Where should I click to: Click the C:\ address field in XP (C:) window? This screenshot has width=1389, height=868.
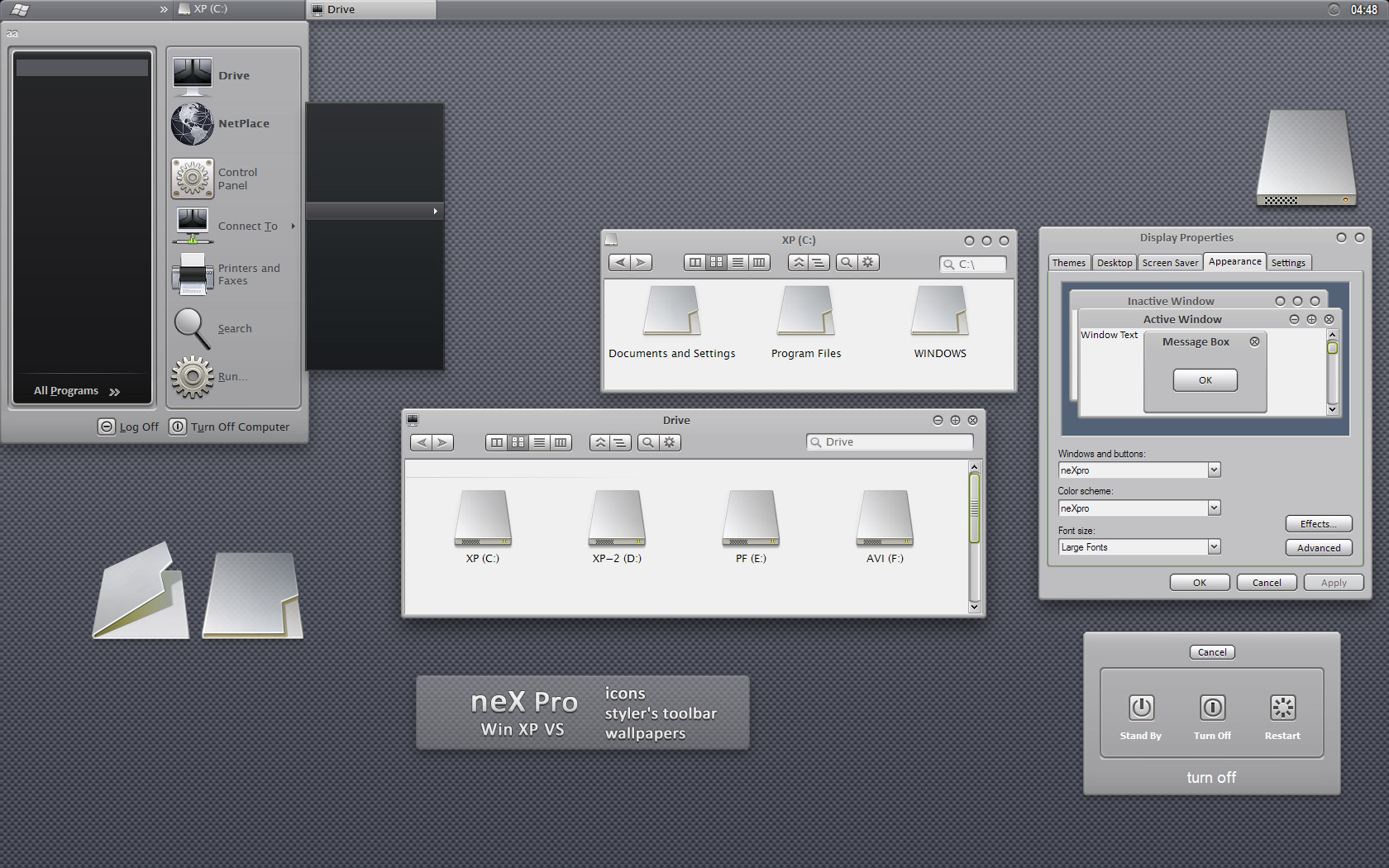(x=973, y=265)
